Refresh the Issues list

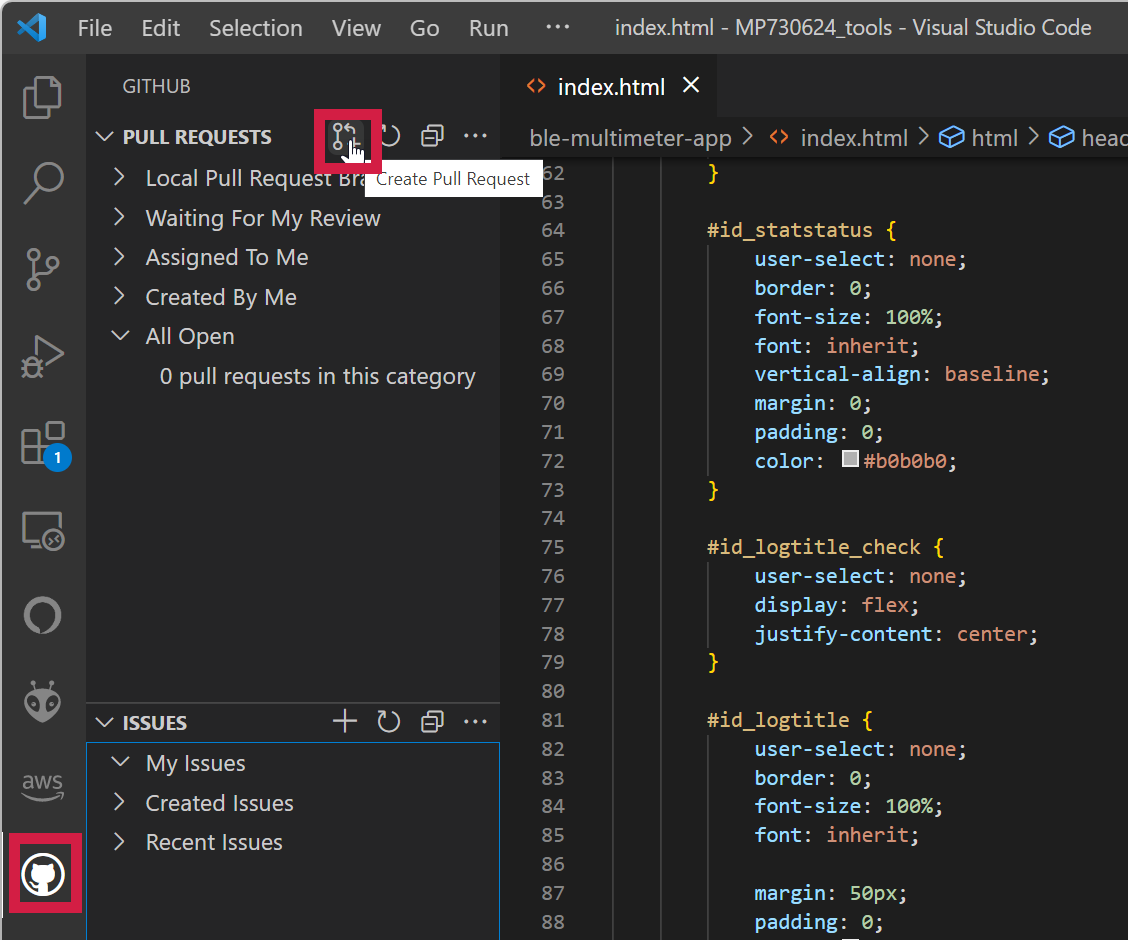tap(388, 721)
